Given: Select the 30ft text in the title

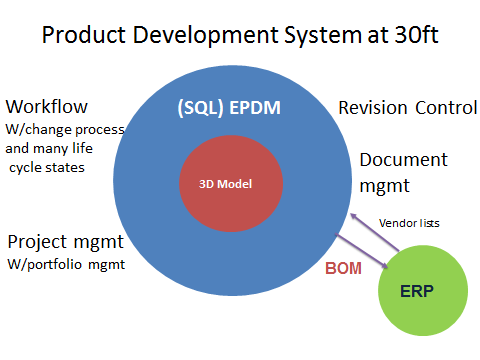Looking at the screenshot, I should click(417, 35).
